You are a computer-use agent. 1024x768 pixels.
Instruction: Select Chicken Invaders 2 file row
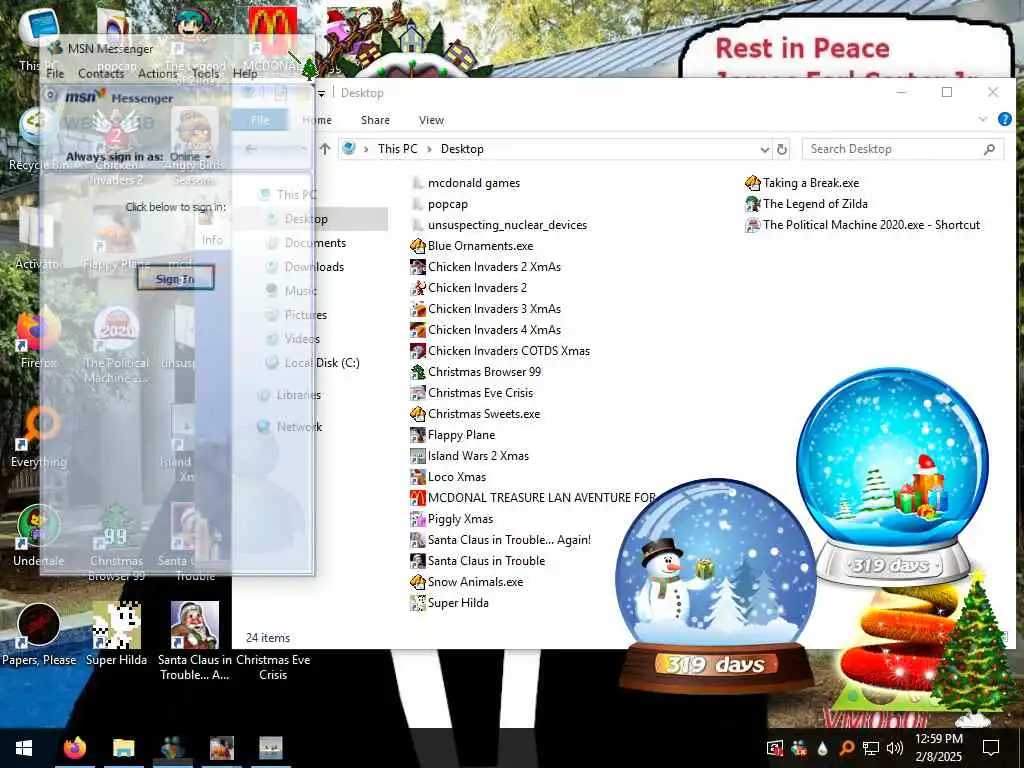(469, 288)
